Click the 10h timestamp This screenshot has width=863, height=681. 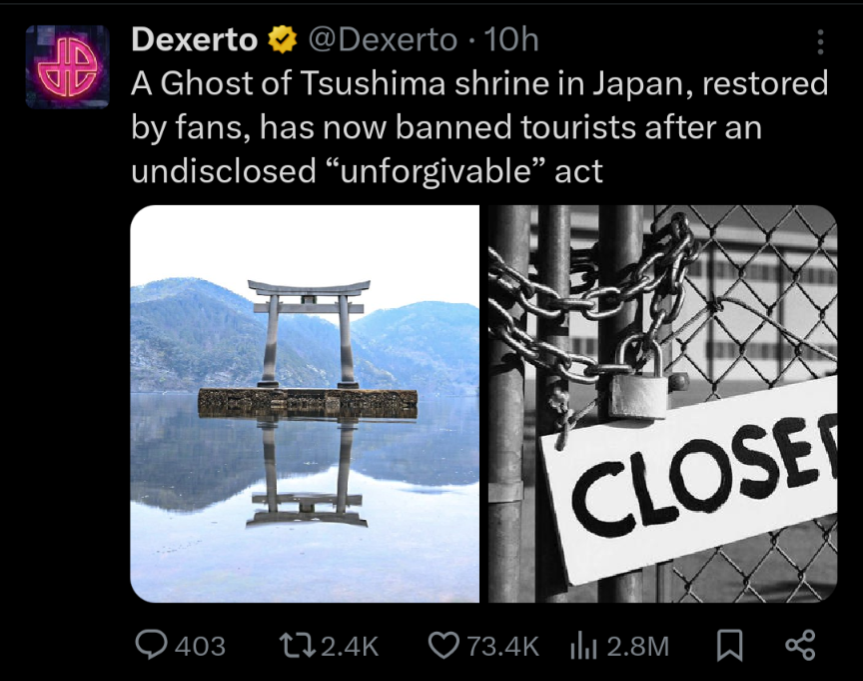coord(510,40)
